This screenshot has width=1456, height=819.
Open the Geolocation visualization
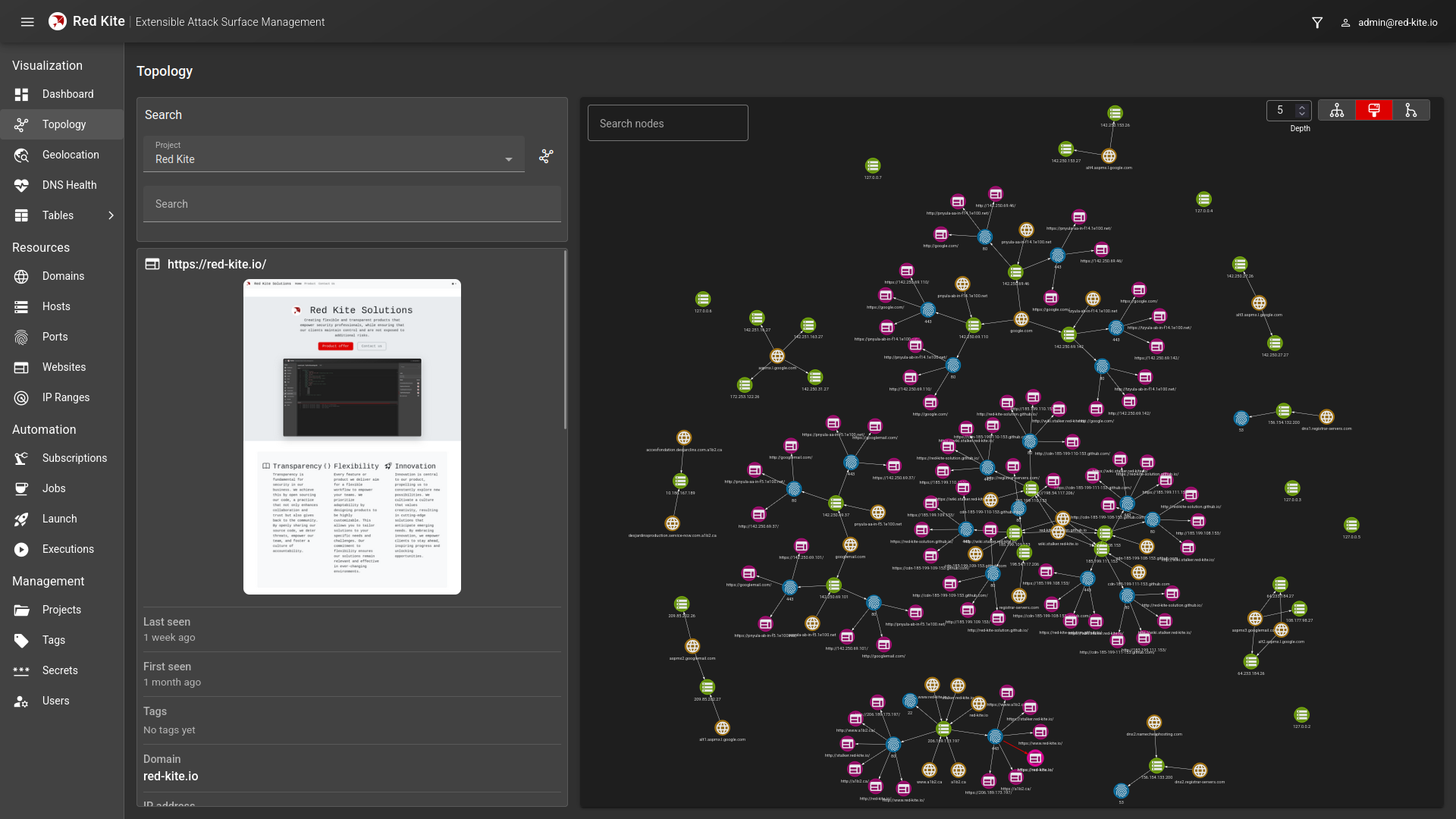click(71, 155)
